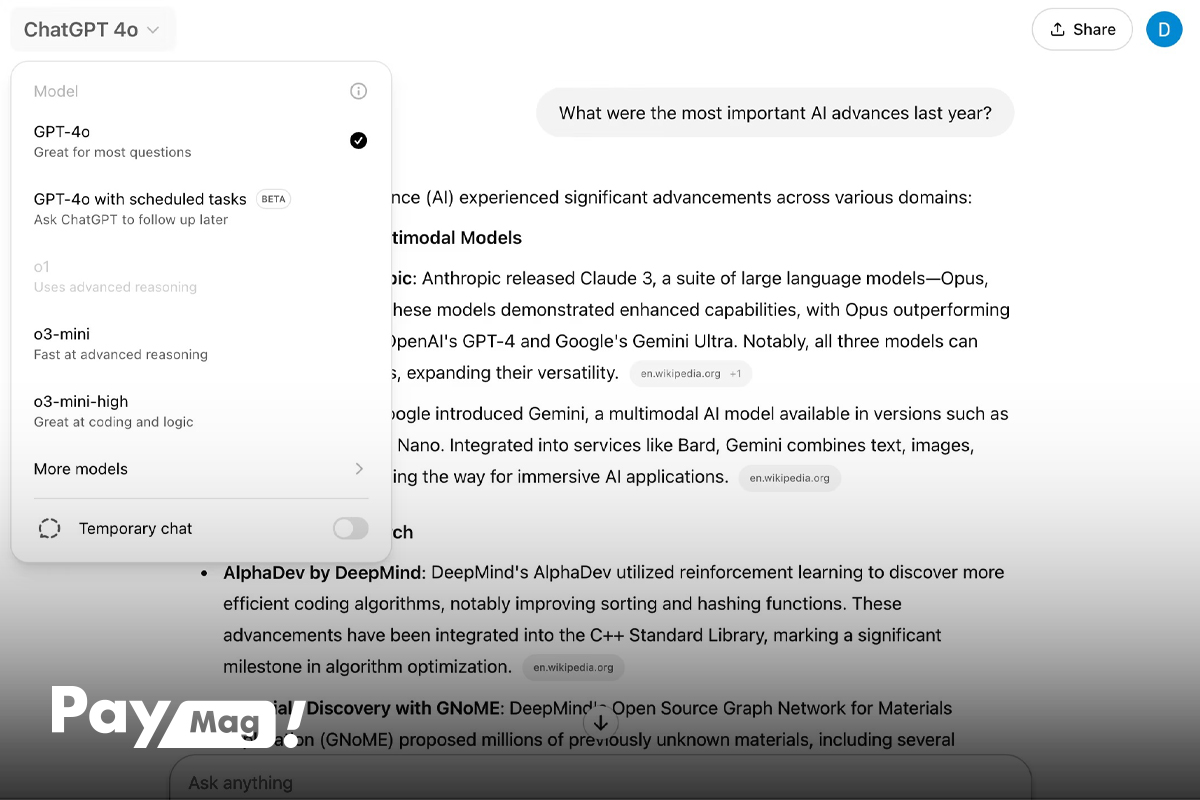This screenshot has width=1200, height=800.
Task: Select the o1 model option
Action: (x=200, y=276)
